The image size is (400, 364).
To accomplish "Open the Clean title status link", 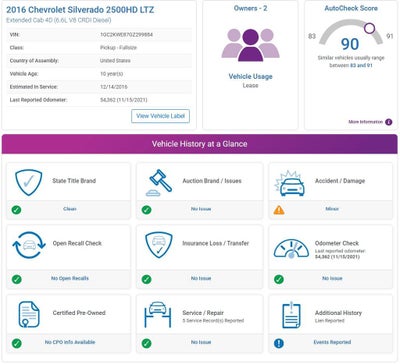I will coord(70,209).
